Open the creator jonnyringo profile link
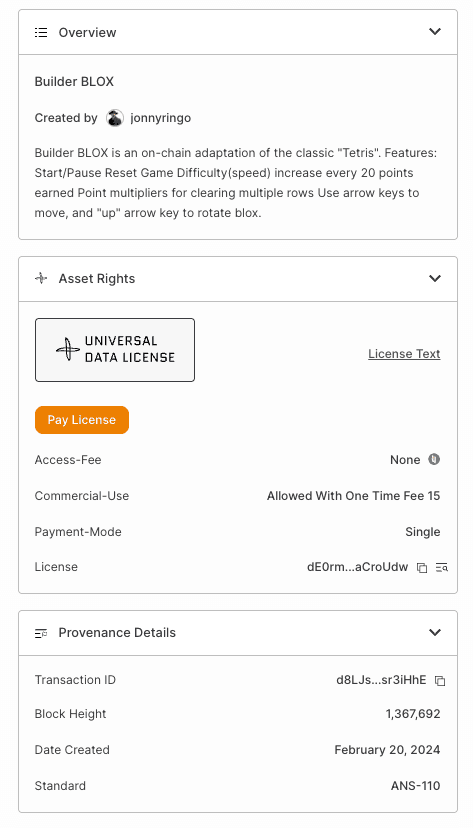The image size is (473, 828). [x=160, y=118]
